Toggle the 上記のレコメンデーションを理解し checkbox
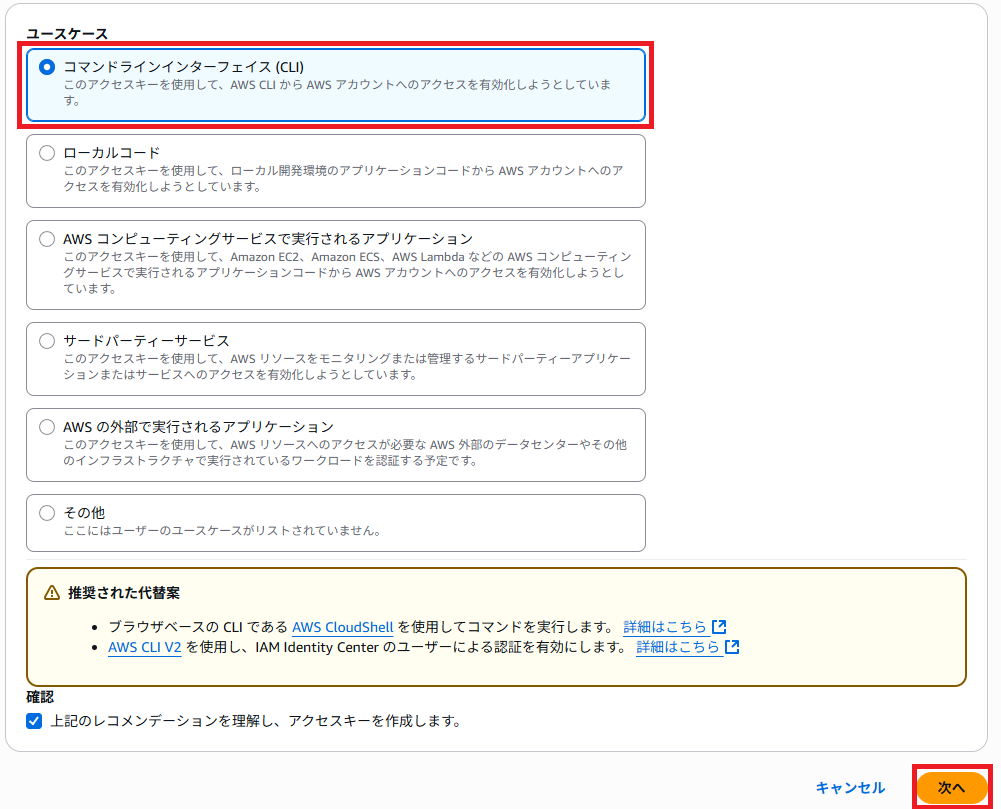 pyautogui.click(x=34, y=721)
